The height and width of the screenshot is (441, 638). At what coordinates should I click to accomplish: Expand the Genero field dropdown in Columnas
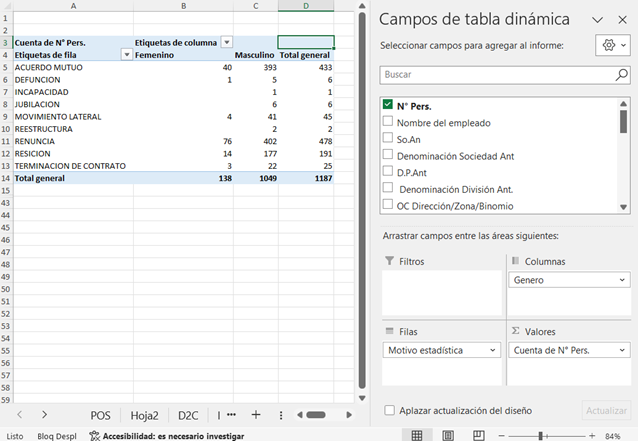point(623,280)
